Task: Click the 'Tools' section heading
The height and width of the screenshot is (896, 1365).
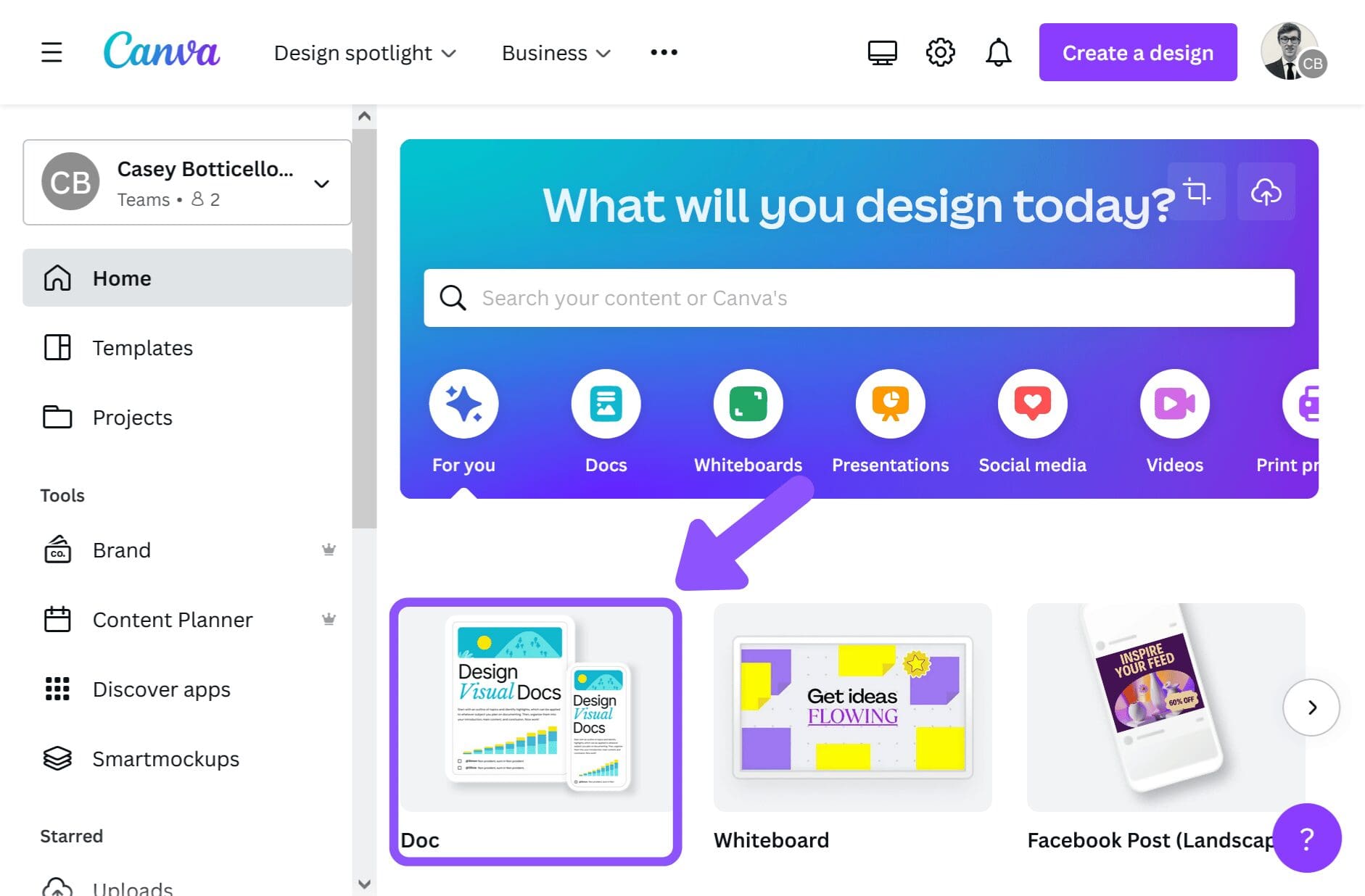Action: (62, 495)
